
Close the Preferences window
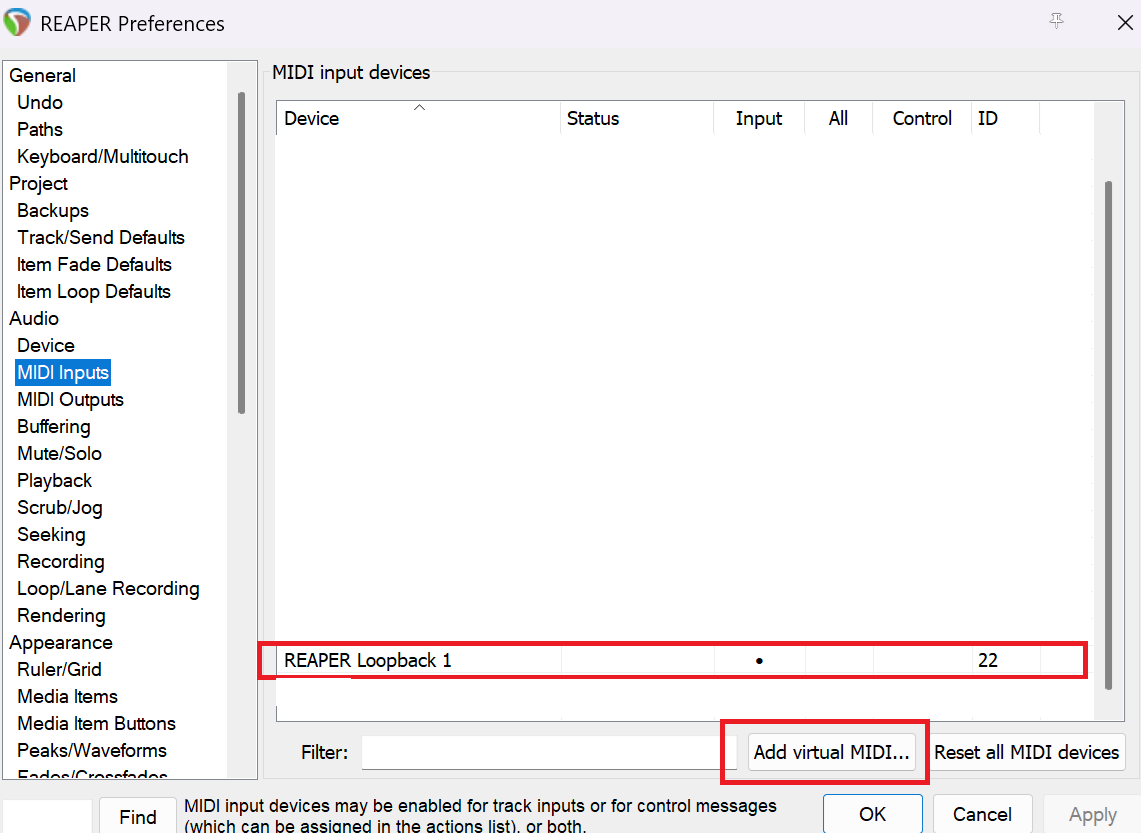(x=1124, y=23)
